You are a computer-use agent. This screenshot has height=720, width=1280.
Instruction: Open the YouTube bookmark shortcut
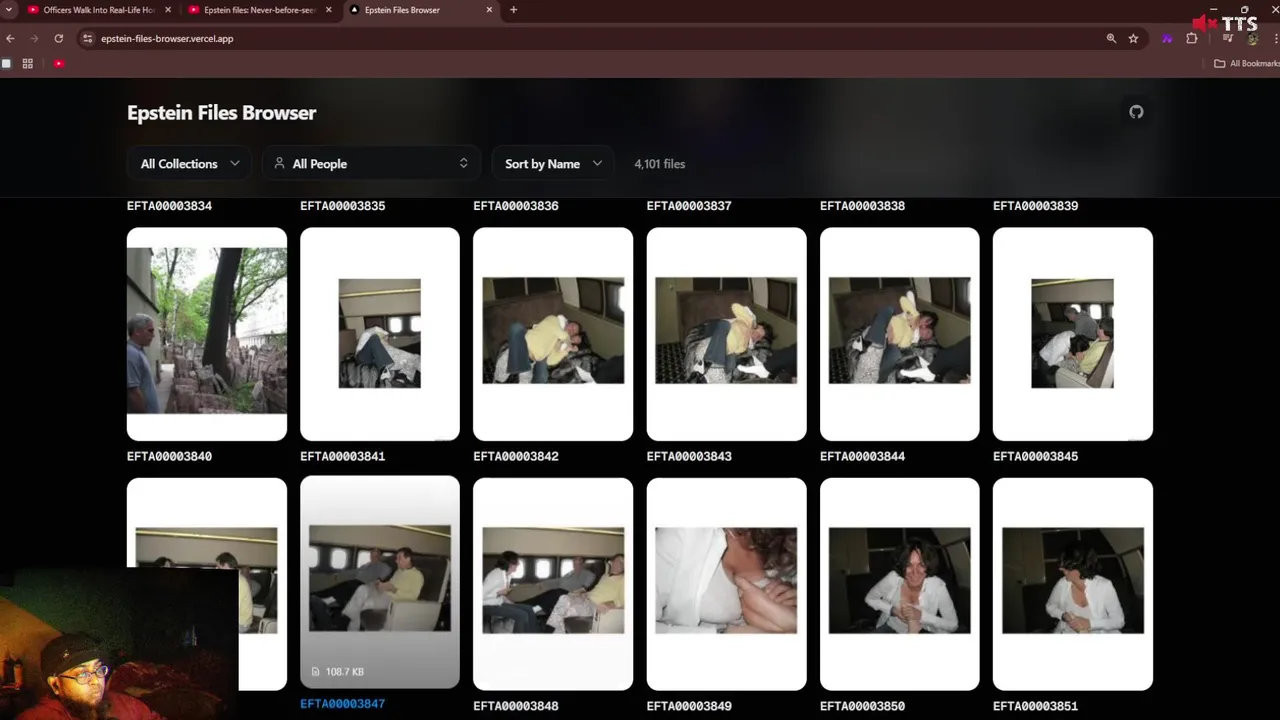(59, 63)
